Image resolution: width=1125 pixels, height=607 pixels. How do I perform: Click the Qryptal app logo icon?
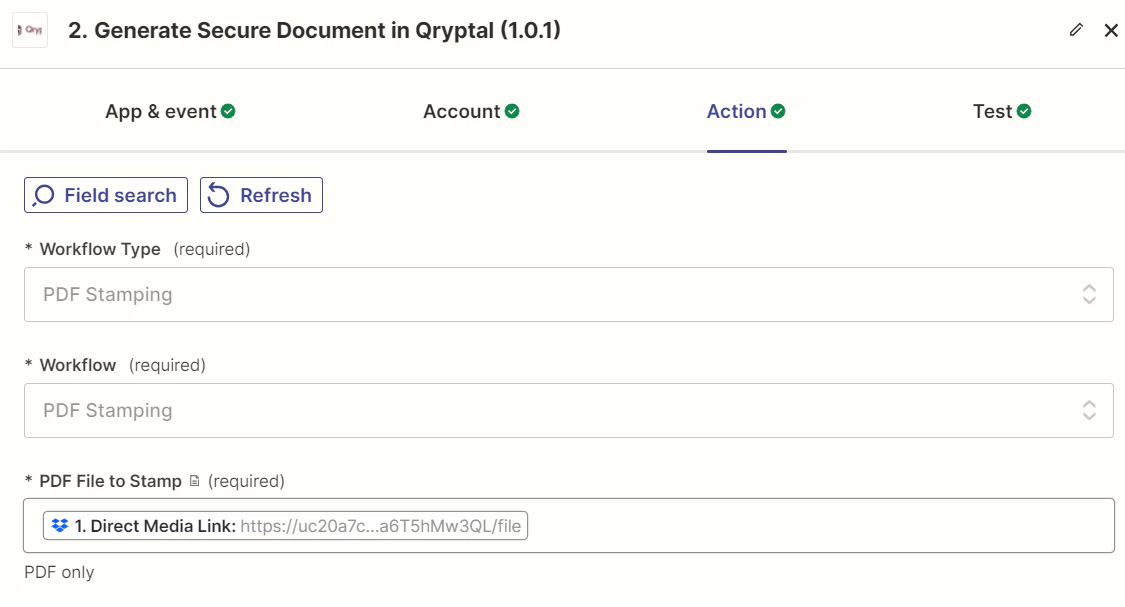[29, 30]
